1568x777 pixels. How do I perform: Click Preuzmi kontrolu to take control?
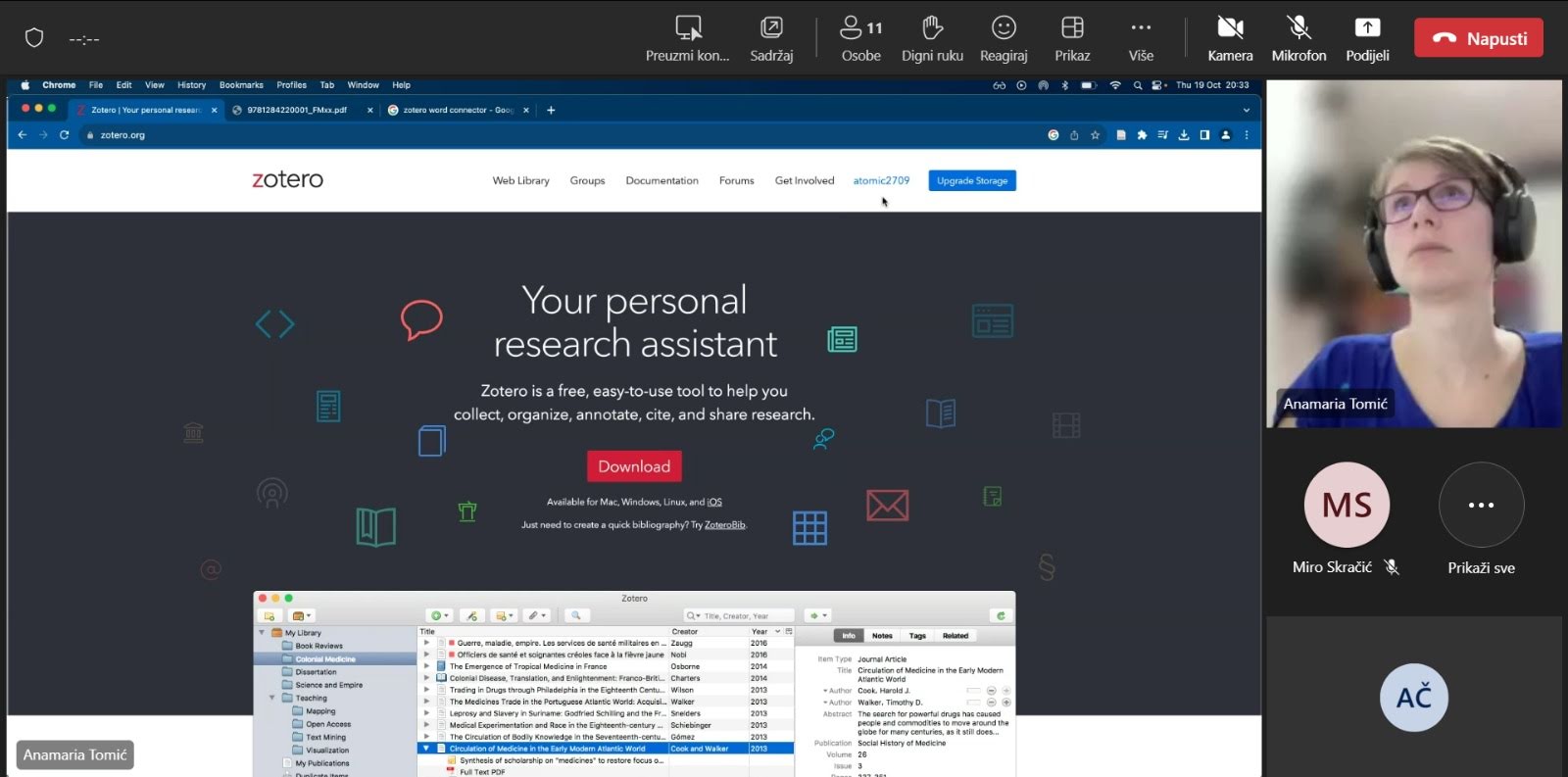688,39
